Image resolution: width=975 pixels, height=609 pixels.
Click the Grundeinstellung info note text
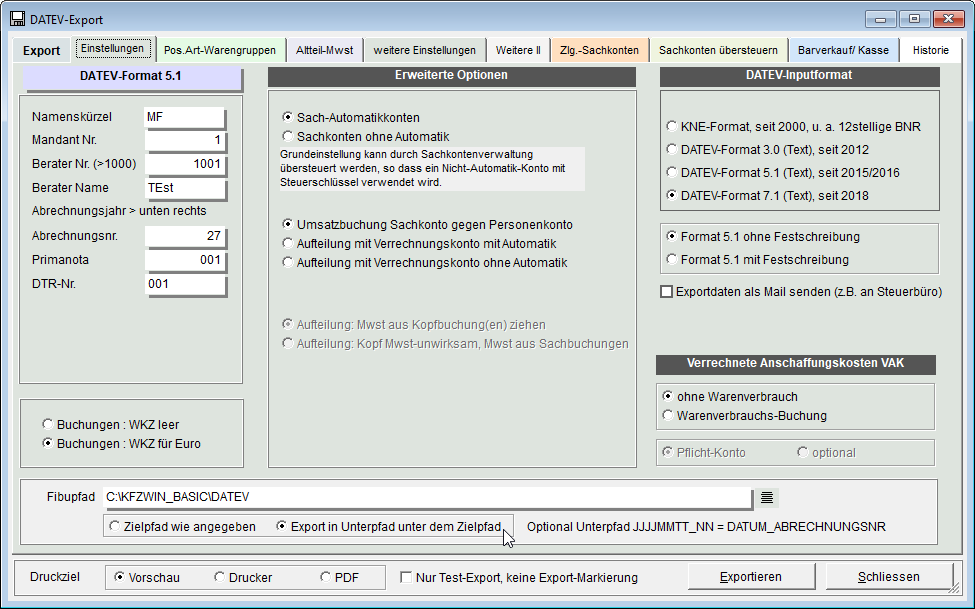point(432,168)
